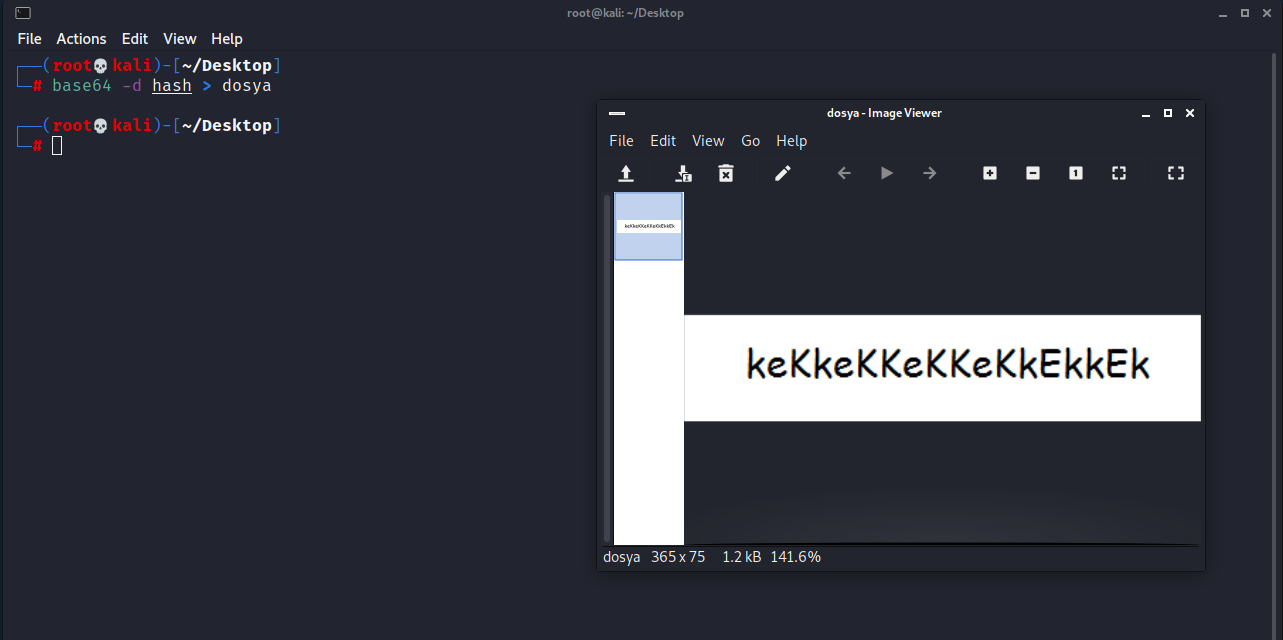Go to previous image arrow

point(844,173)
